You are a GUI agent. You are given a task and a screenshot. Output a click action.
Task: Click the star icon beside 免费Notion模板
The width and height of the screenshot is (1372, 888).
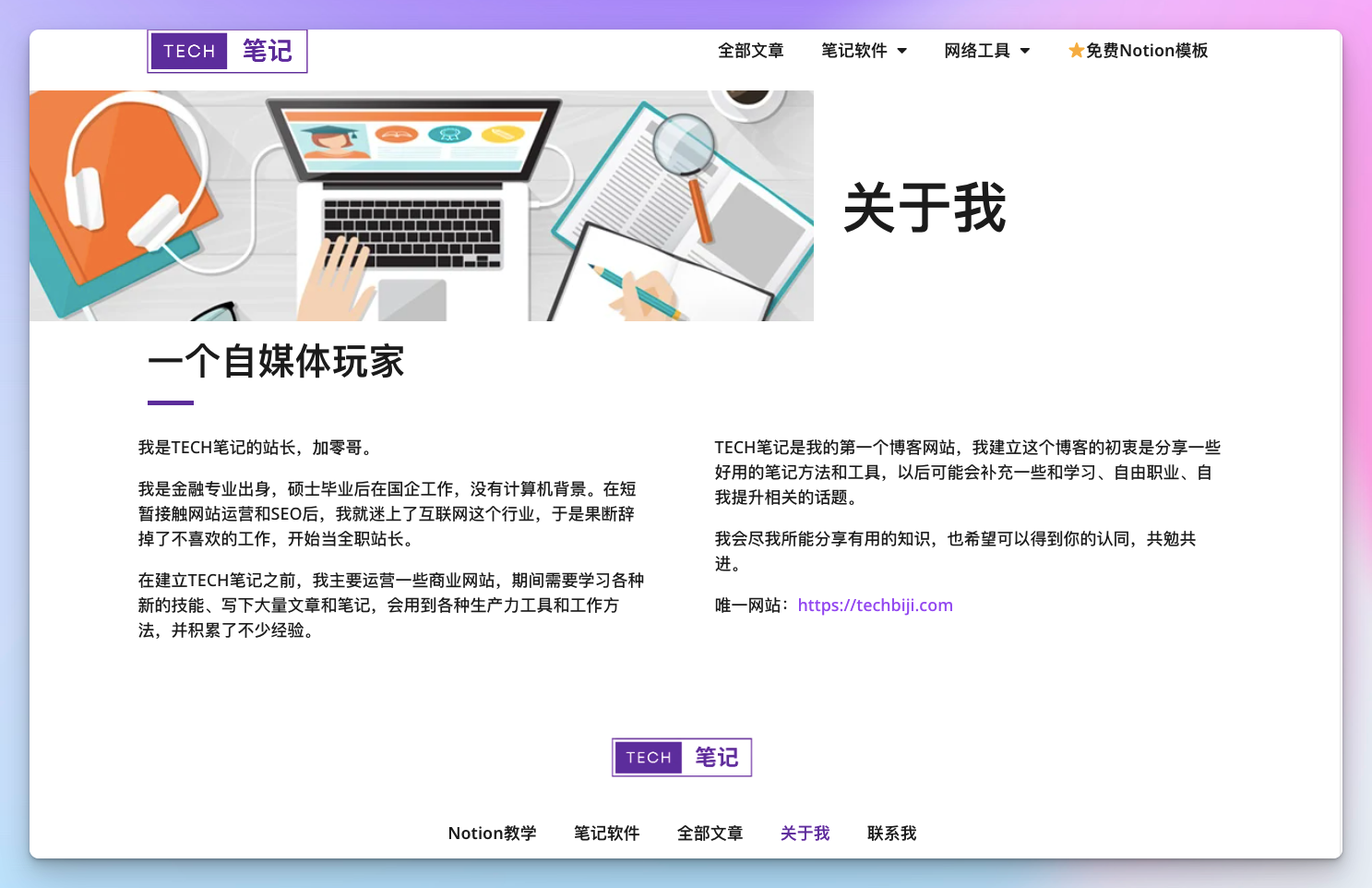pos(1076,50)
